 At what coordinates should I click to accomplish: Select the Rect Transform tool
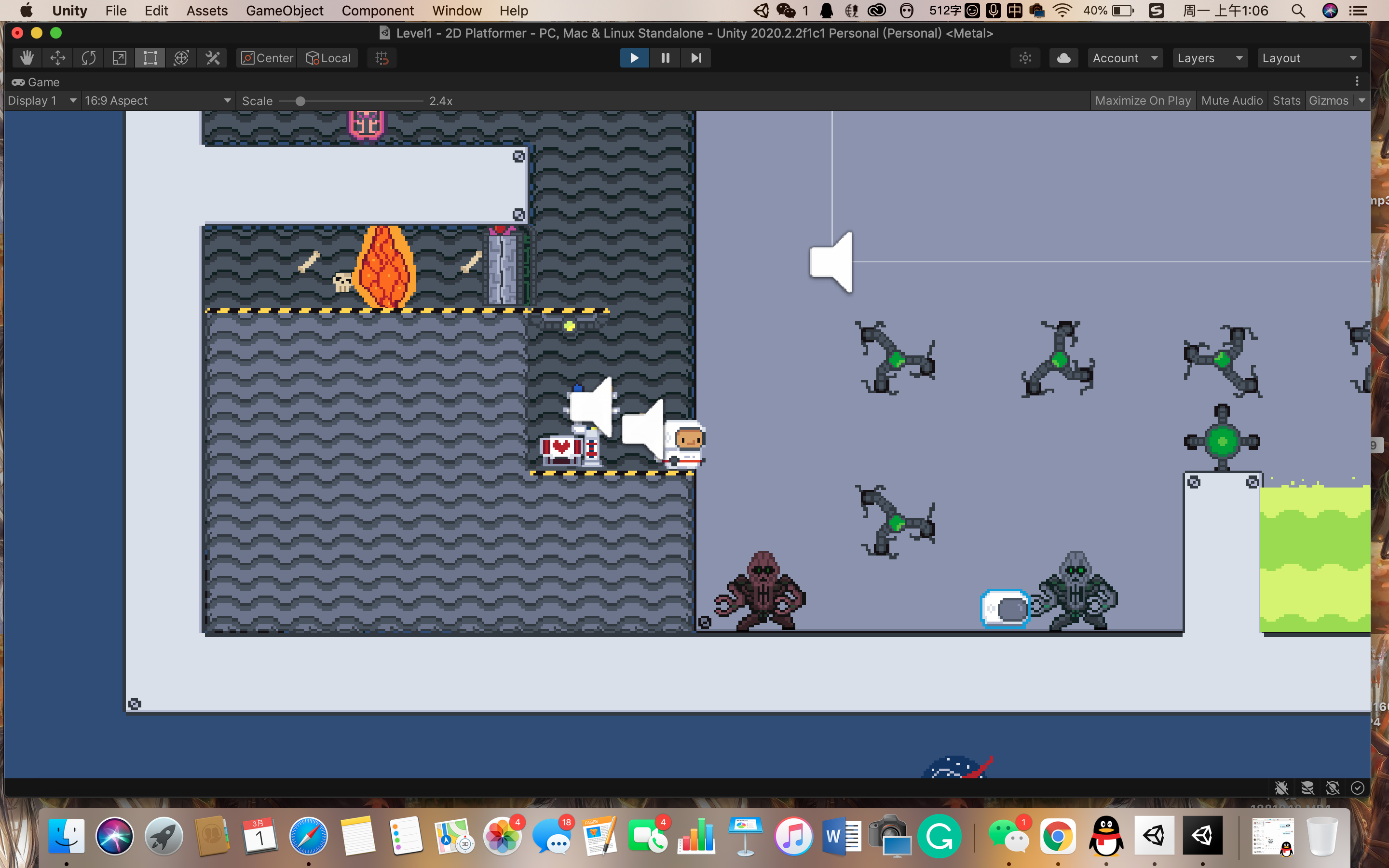pyautogui.click(x=150, y=58)
